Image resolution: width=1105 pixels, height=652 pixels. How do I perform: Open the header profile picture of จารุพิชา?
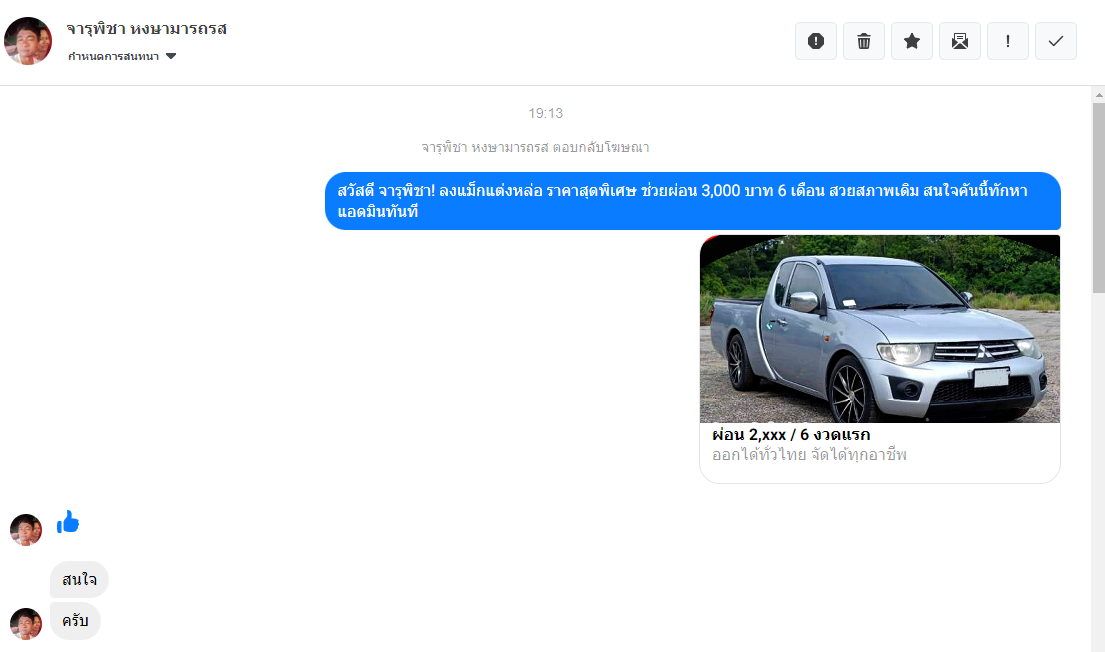(28, 41)
